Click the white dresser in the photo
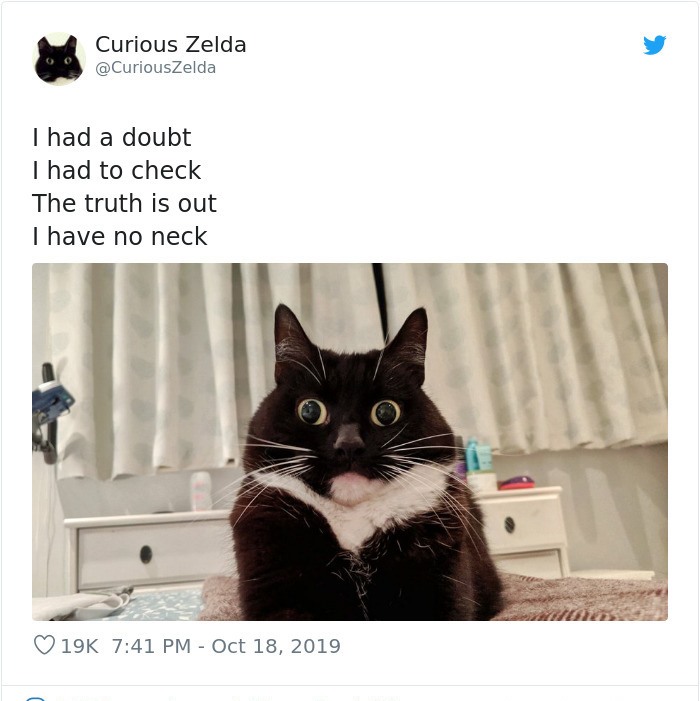700x701 pixels. coord(148,552)
